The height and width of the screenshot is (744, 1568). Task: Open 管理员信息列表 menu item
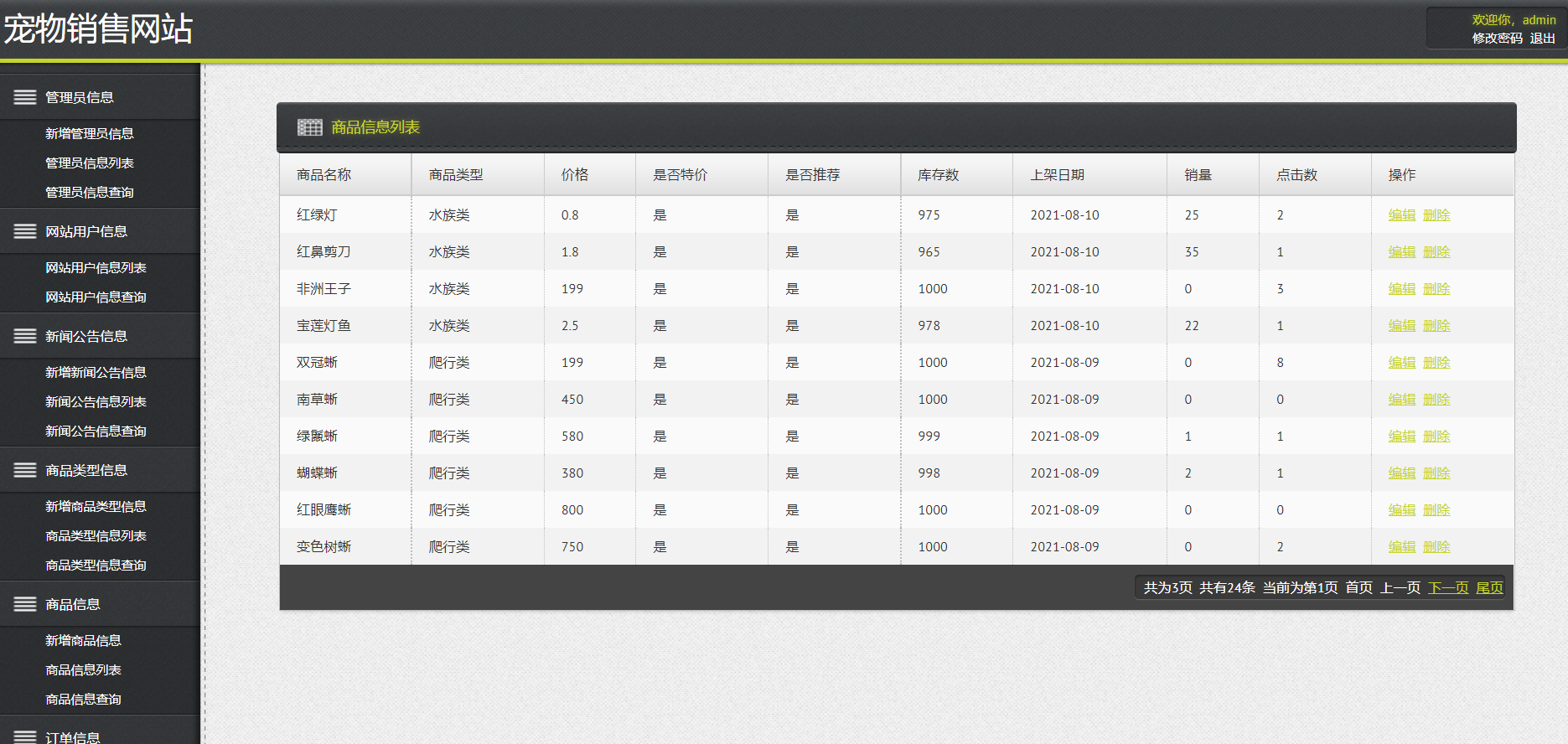[x=90, y=163]
